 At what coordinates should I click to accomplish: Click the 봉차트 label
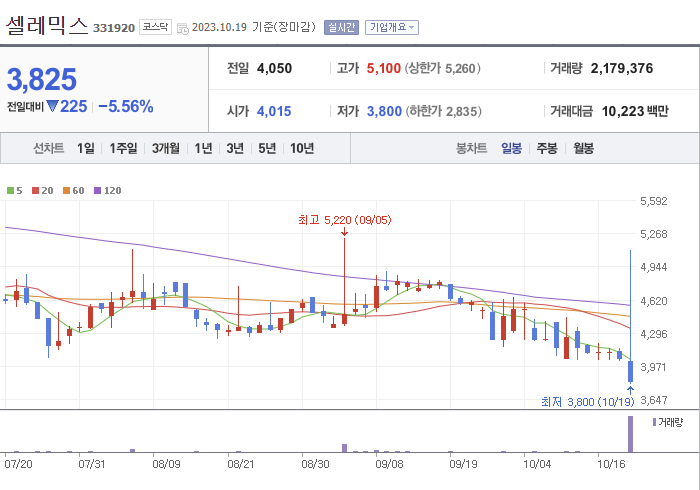point(471,148)
